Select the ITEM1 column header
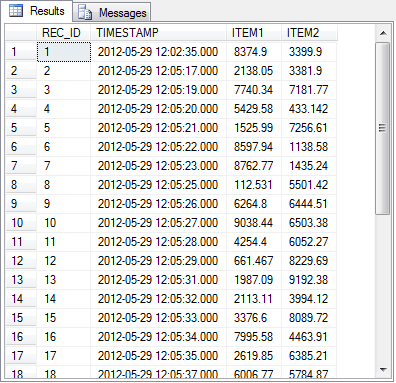The image size is (396, 383). point(254,33)
